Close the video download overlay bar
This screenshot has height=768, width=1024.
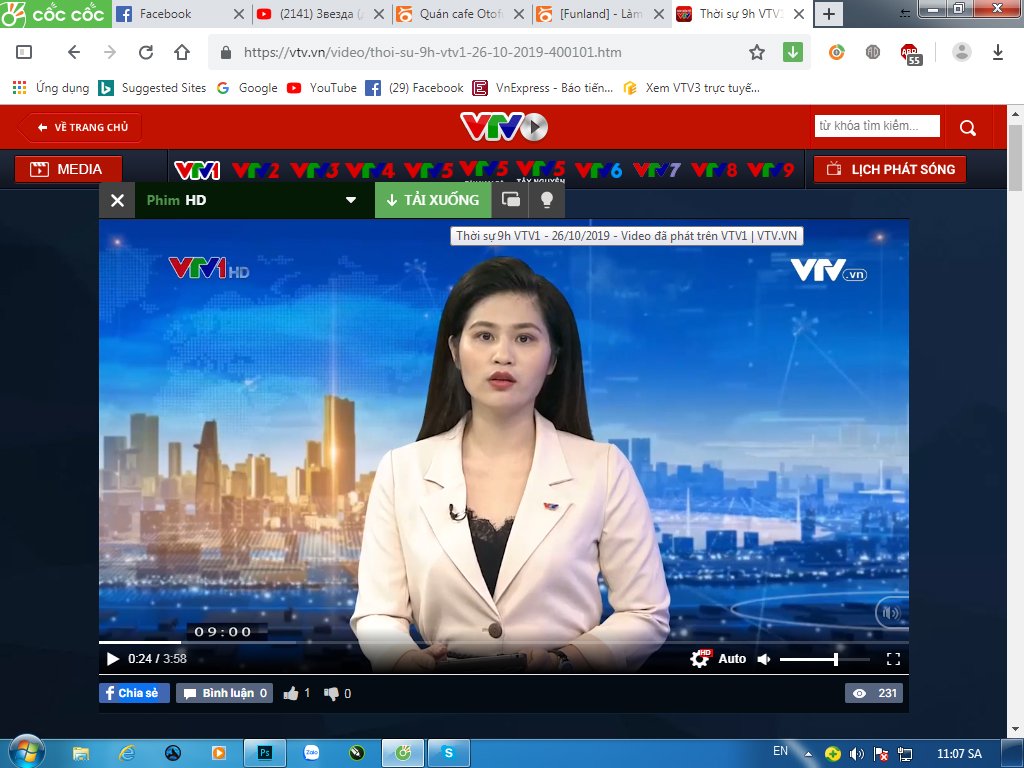tap(117, 200)
